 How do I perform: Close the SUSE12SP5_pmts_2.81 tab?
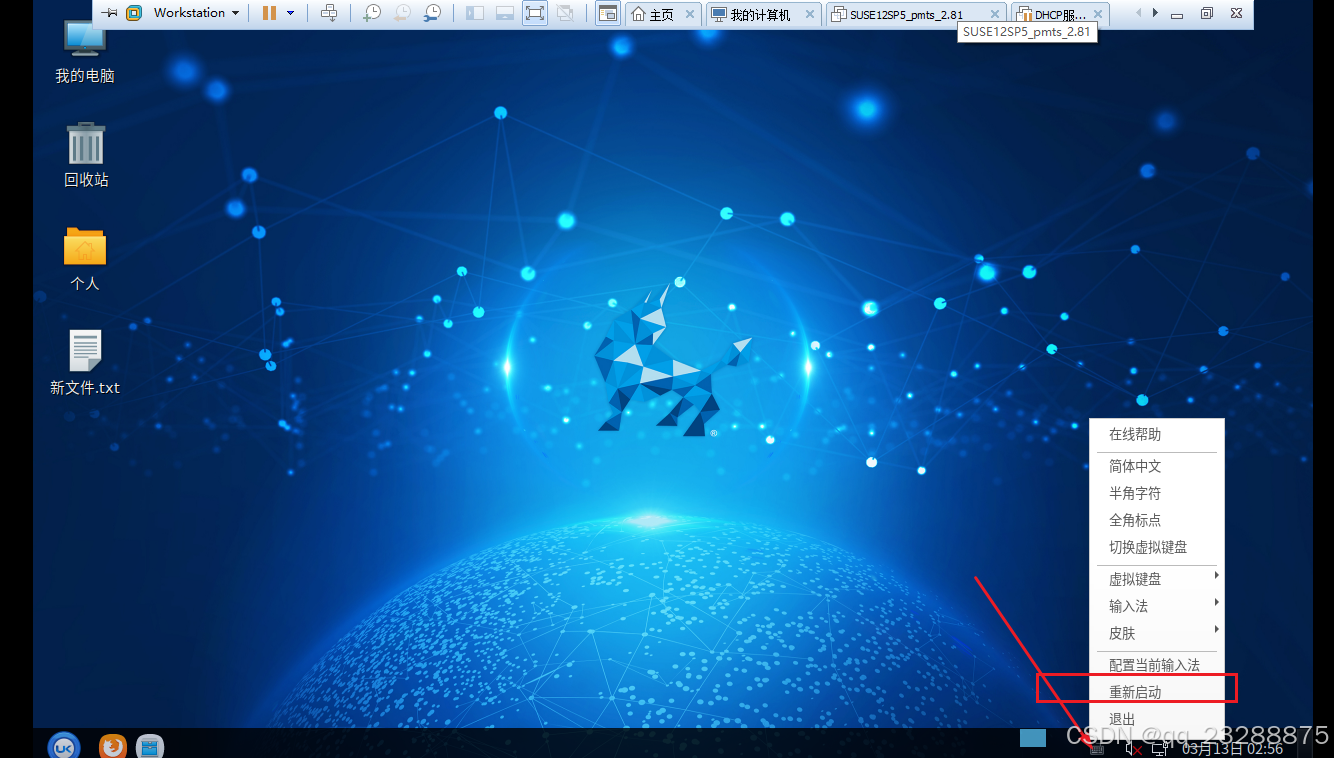click(x=995, y=15)
